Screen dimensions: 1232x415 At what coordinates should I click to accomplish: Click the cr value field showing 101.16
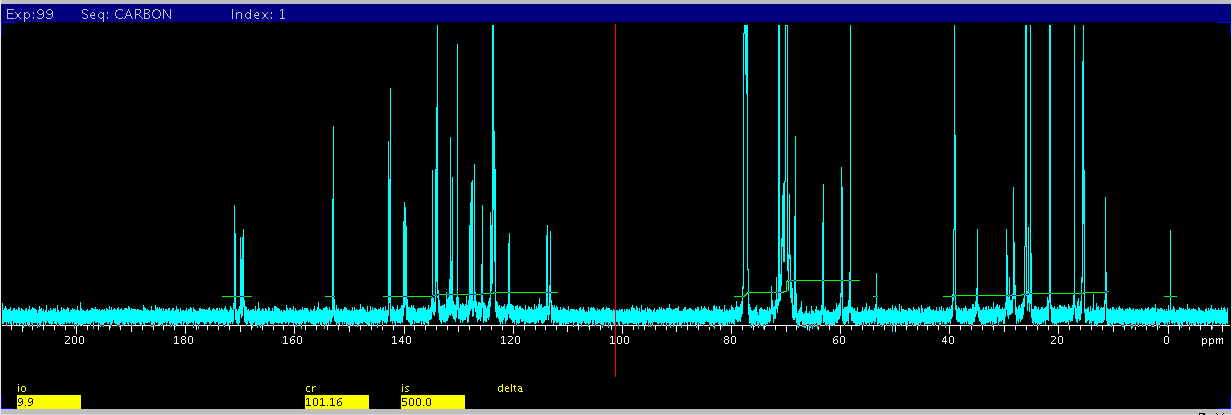pos(336,402)
